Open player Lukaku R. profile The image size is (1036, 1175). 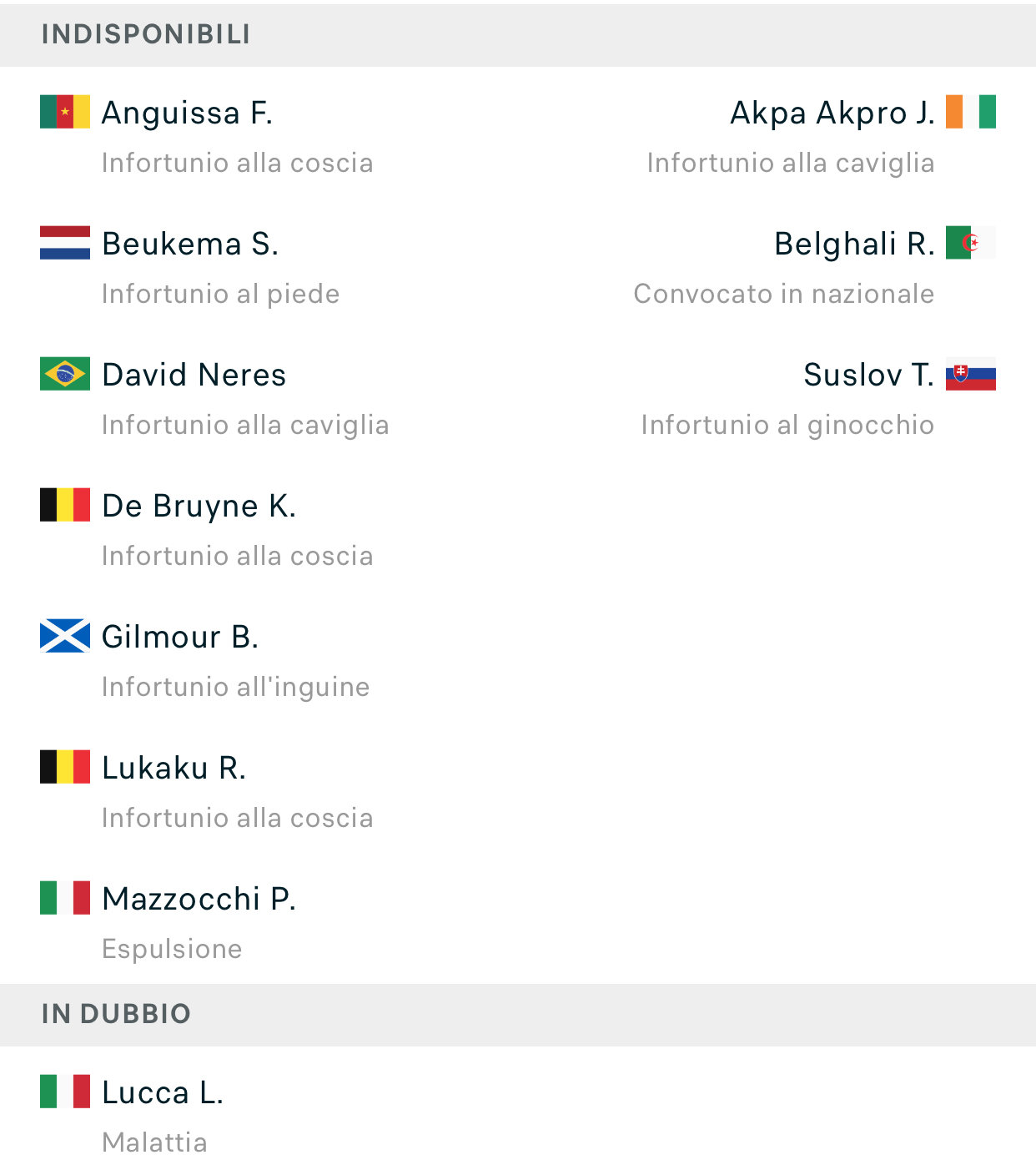174,768
